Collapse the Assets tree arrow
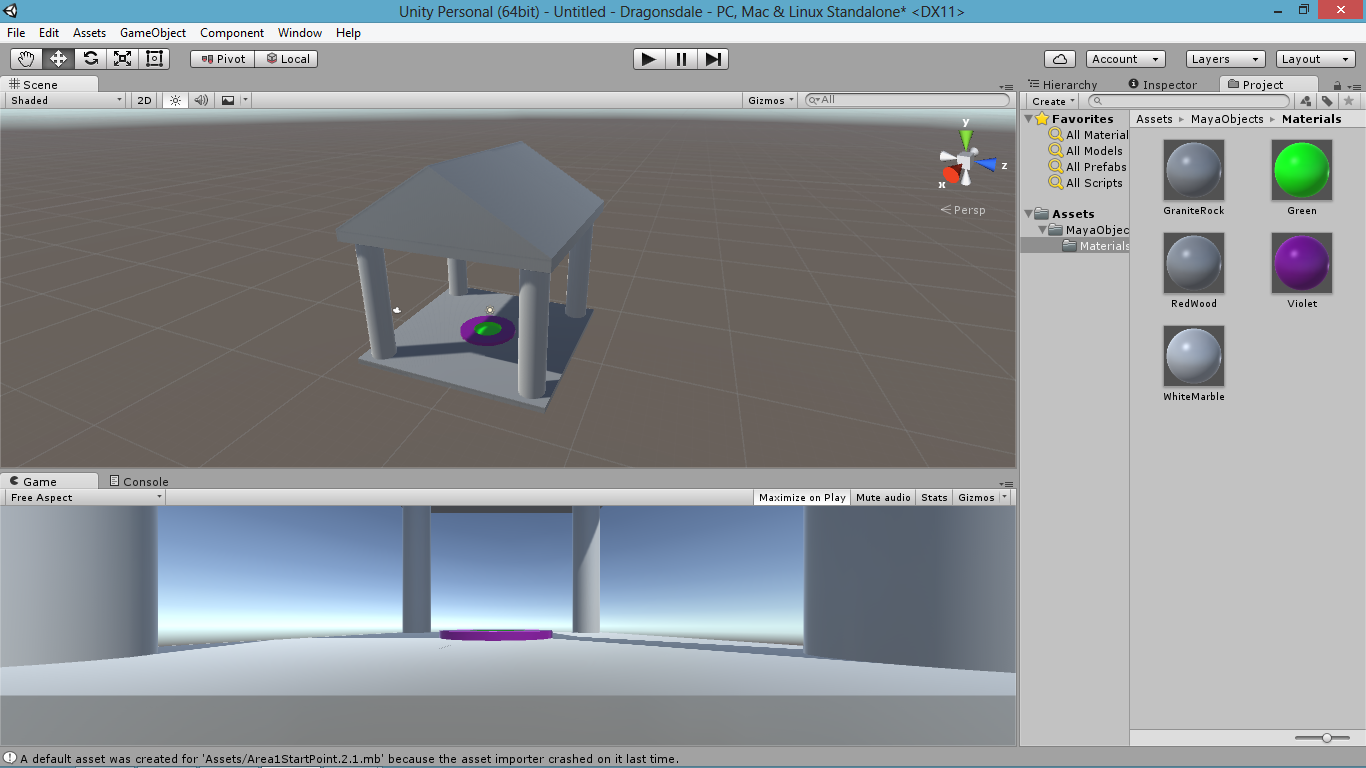This screenshot has height=768, width=1366. click(x=1029, y=214)
